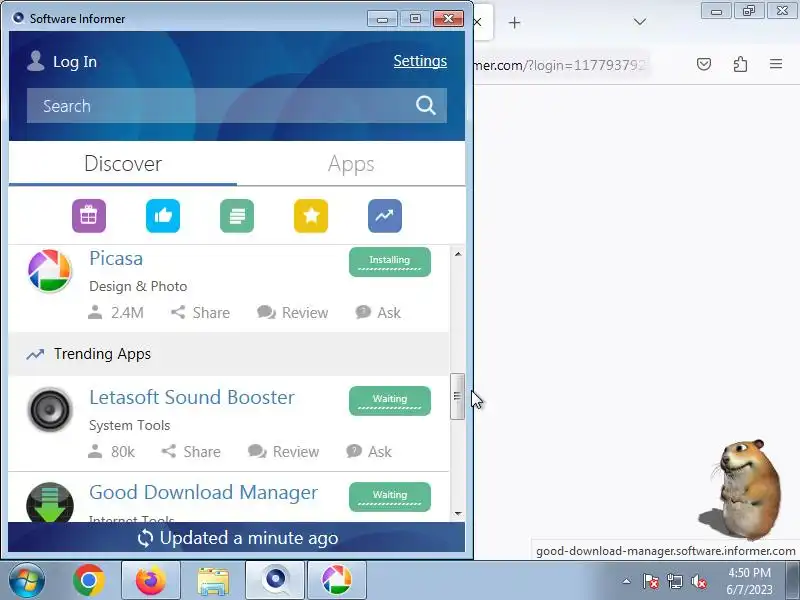Click Log In
This screenshot has height=600, width=800.
point(75,62)
